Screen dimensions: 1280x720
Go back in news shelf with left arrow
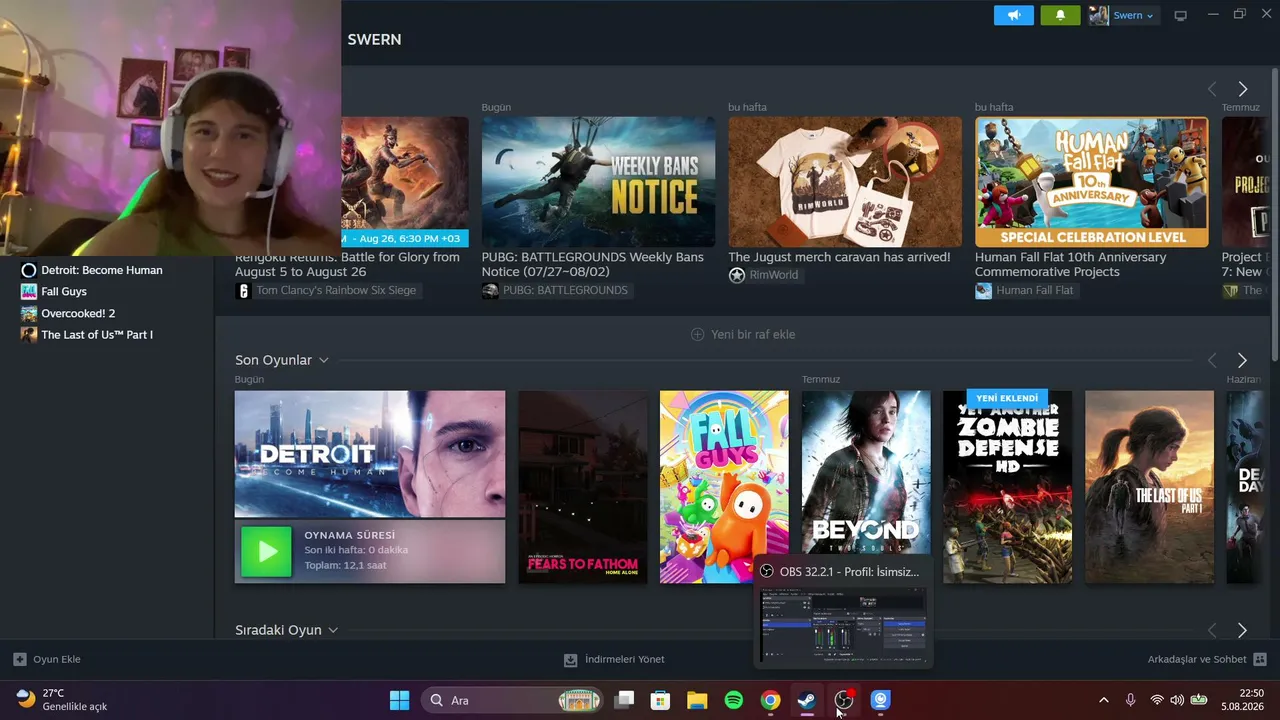[1212, 89]
